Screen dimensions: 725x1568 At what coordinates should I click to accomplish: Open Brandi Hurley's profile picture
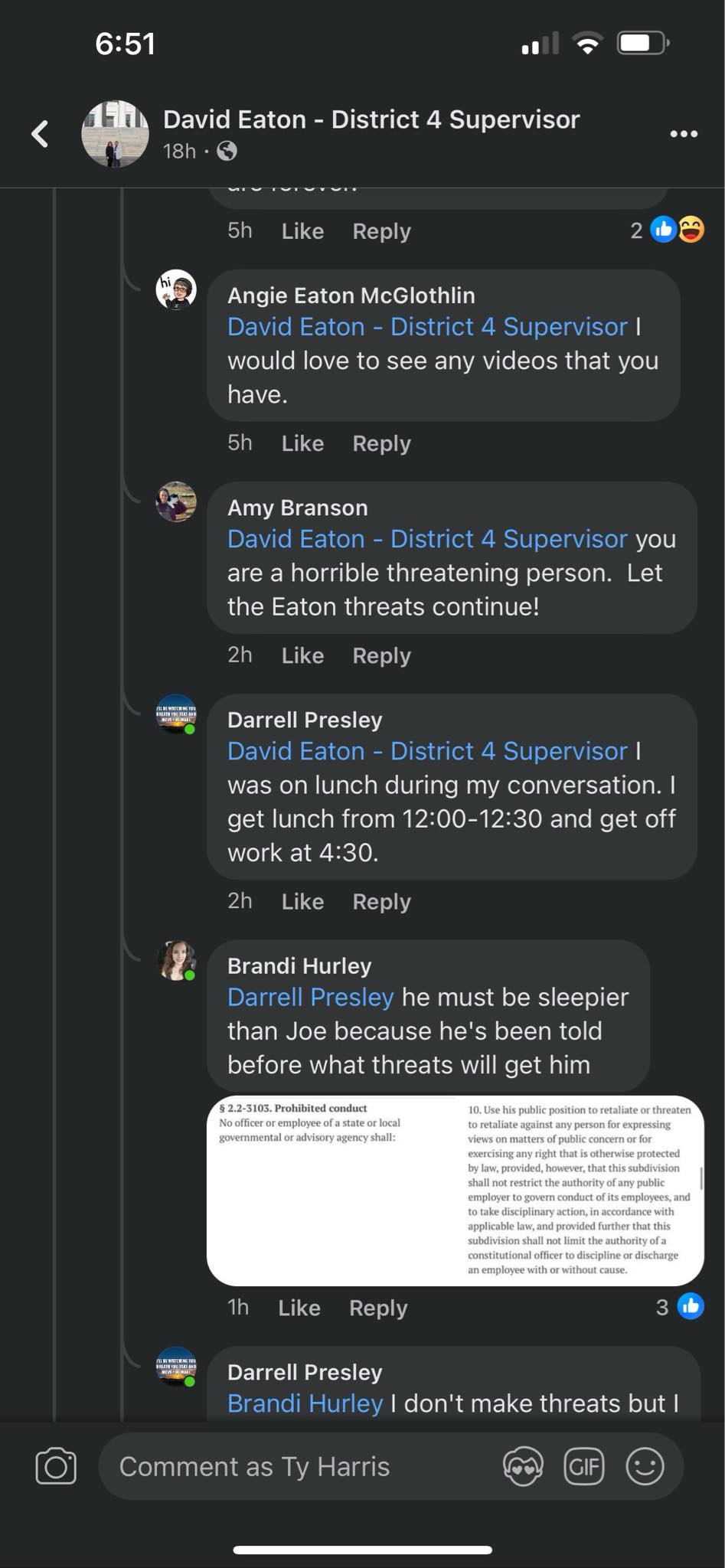176,960
